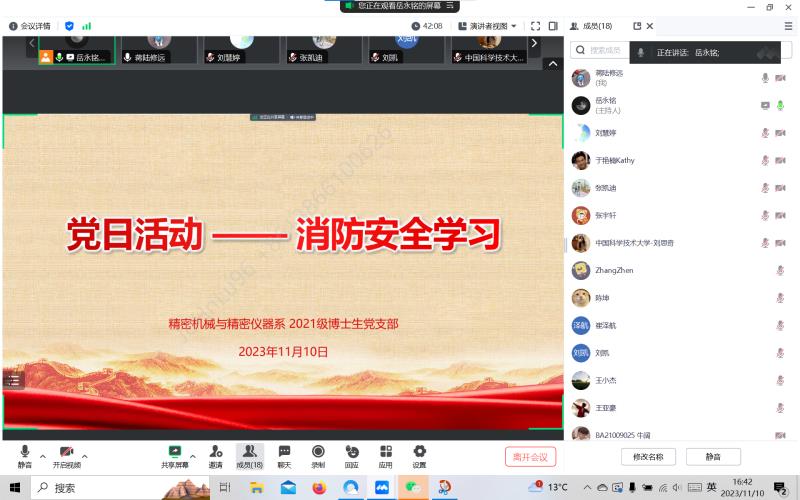Open the 回应 reactions icon
The height and width of the screenshot is (500, 800).
tap(351, 452)
